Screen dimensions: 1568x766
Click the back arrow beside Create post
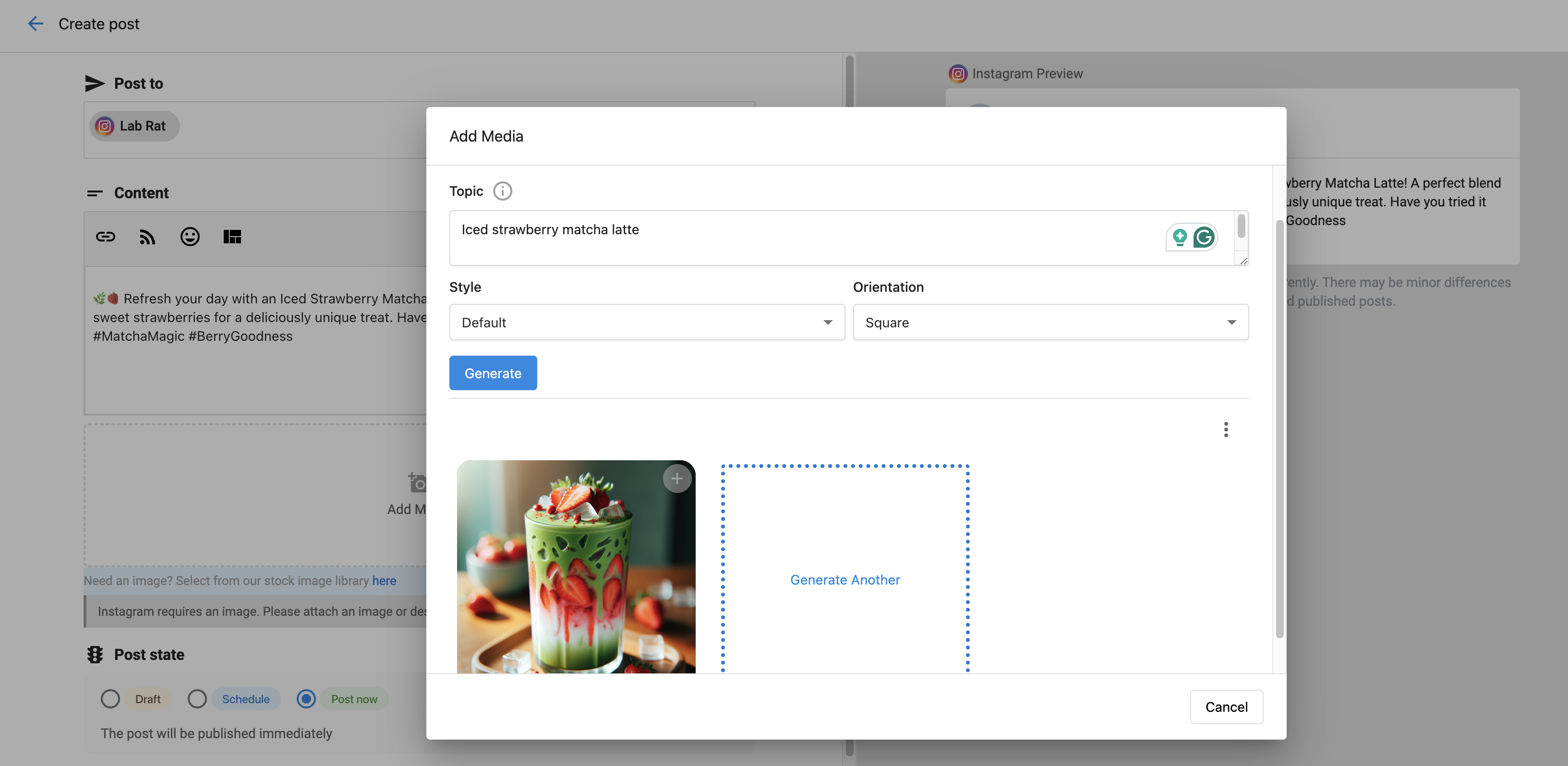point(36,24)
